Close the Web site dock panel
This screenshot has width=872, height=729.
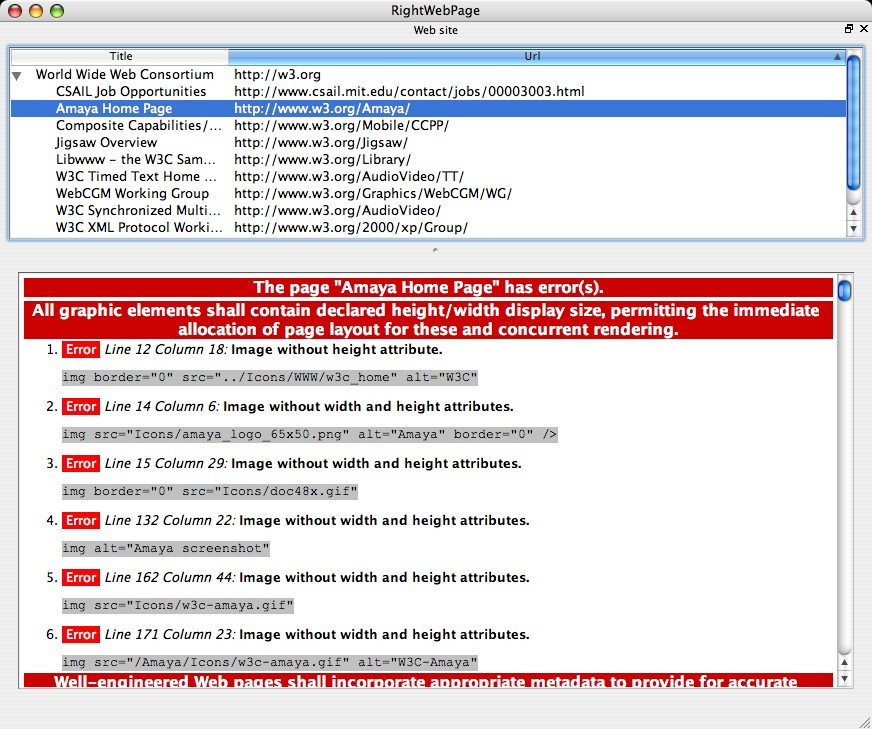(x=864, y=29)
